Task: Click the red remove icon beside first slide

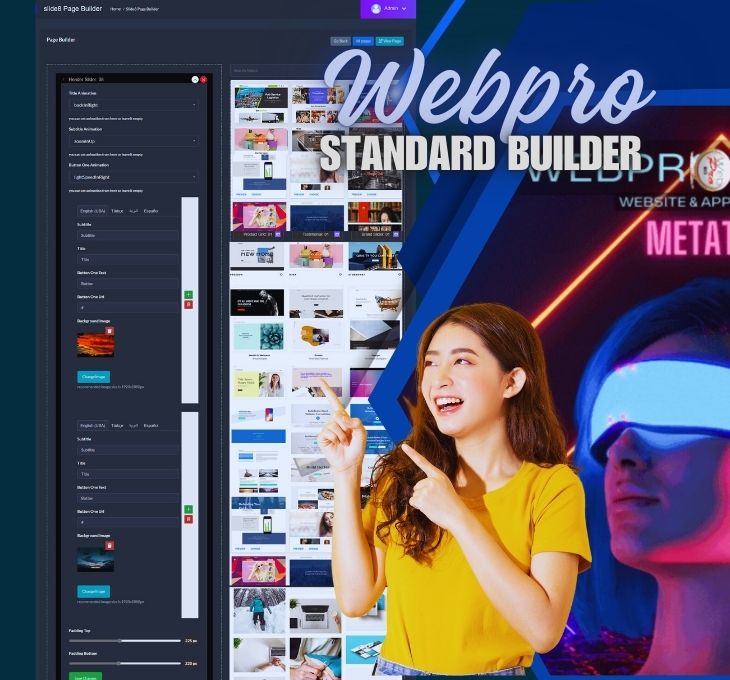Action: (189, 304)
